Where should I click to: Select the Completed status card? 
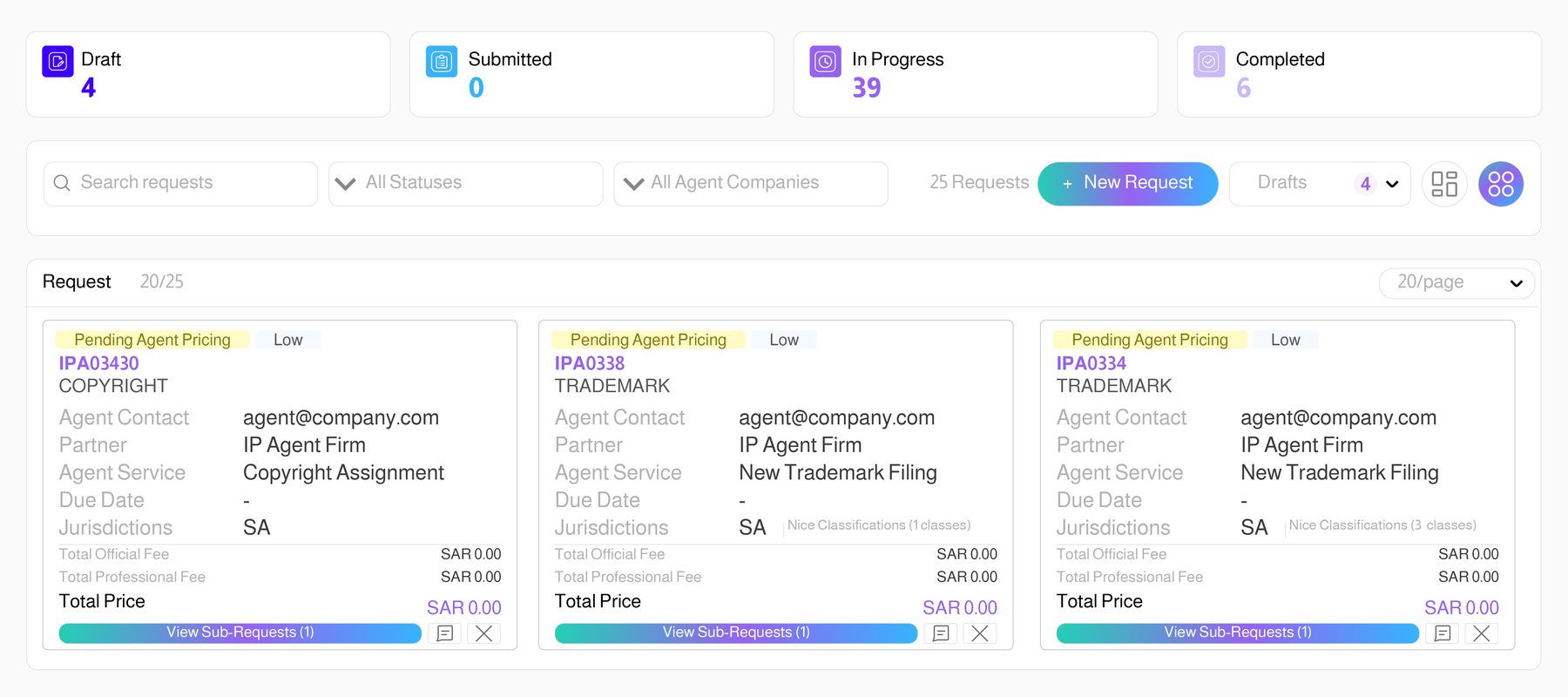point(1359,74)
